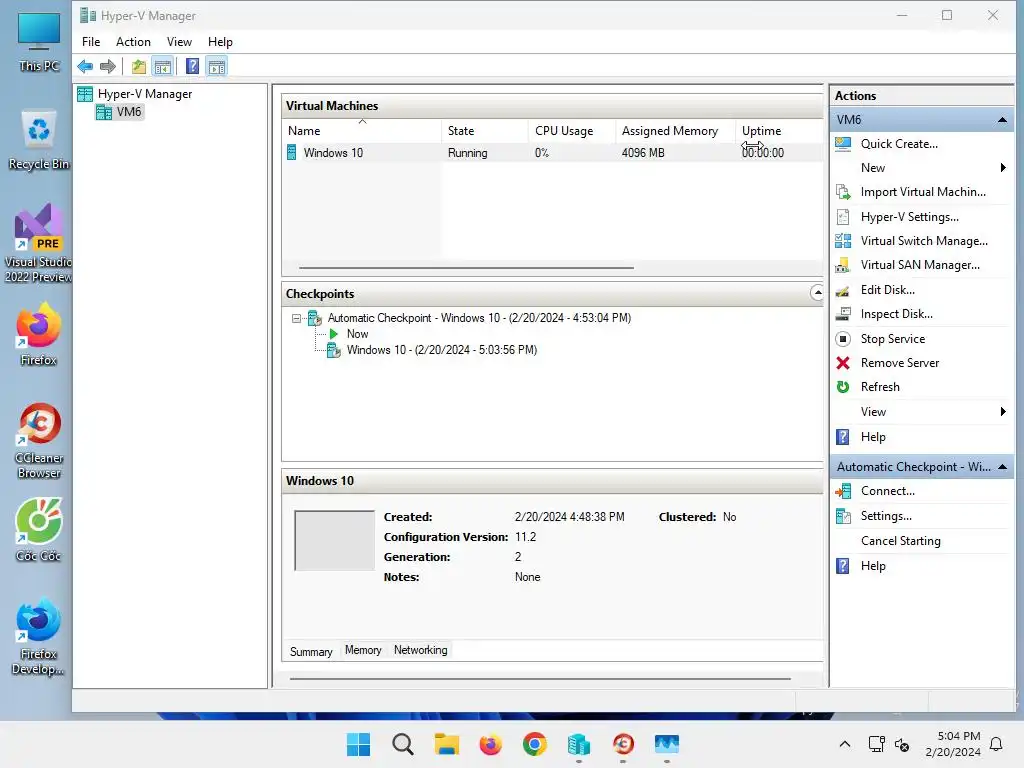Select the Cốc Cốc desktop shortcut
Viewport: 1024px width, 768px height.
39,530
